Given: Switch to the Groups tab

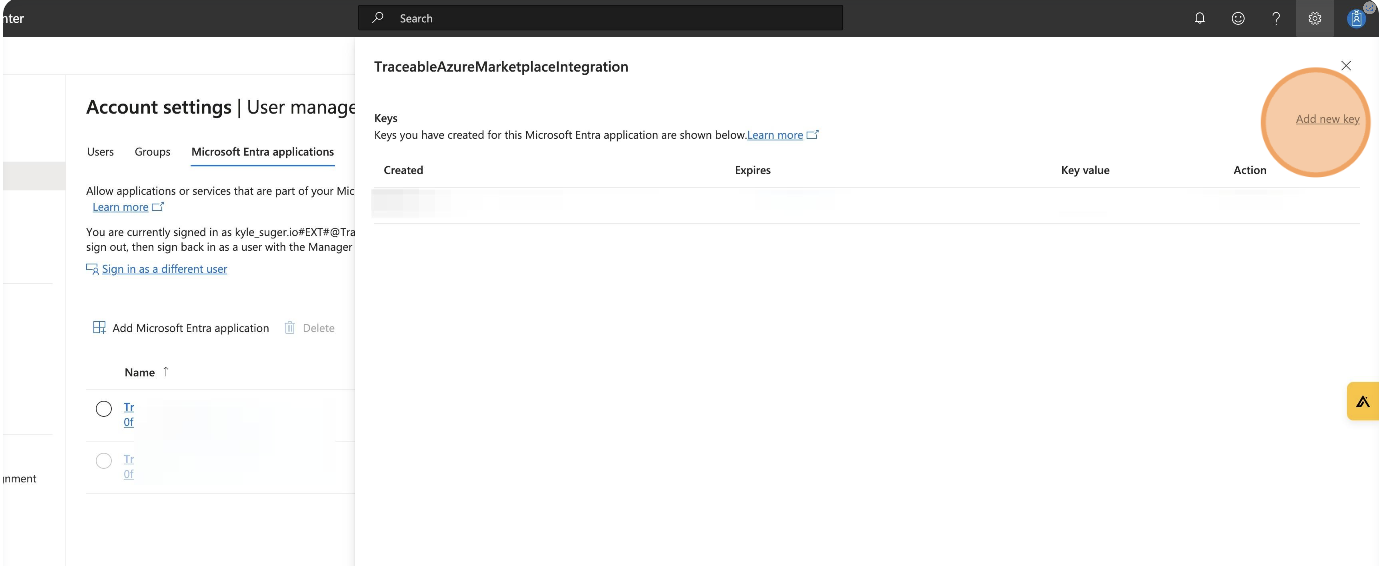Looking at the screenshot, I should pos(152,152).
